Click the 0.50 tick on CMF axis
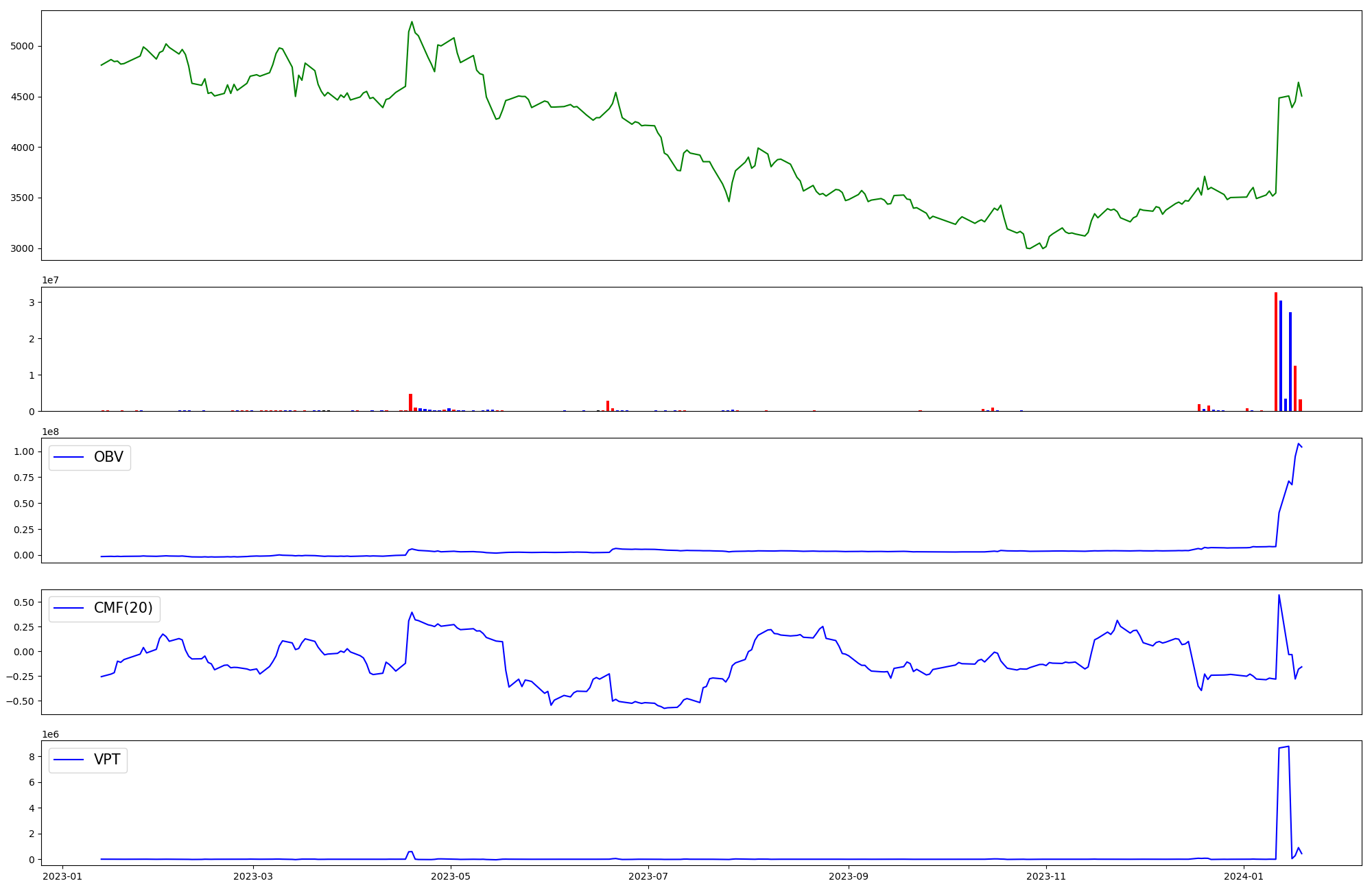 point(23,602)
